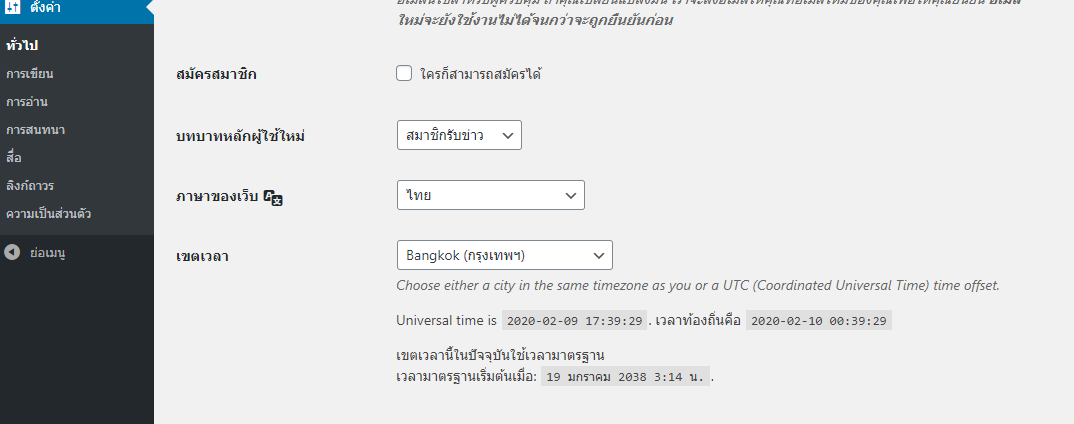
Task: Click the ใครก็สามารถสมัครได้ checkbox label text
Action: click(x=480, y=74)
